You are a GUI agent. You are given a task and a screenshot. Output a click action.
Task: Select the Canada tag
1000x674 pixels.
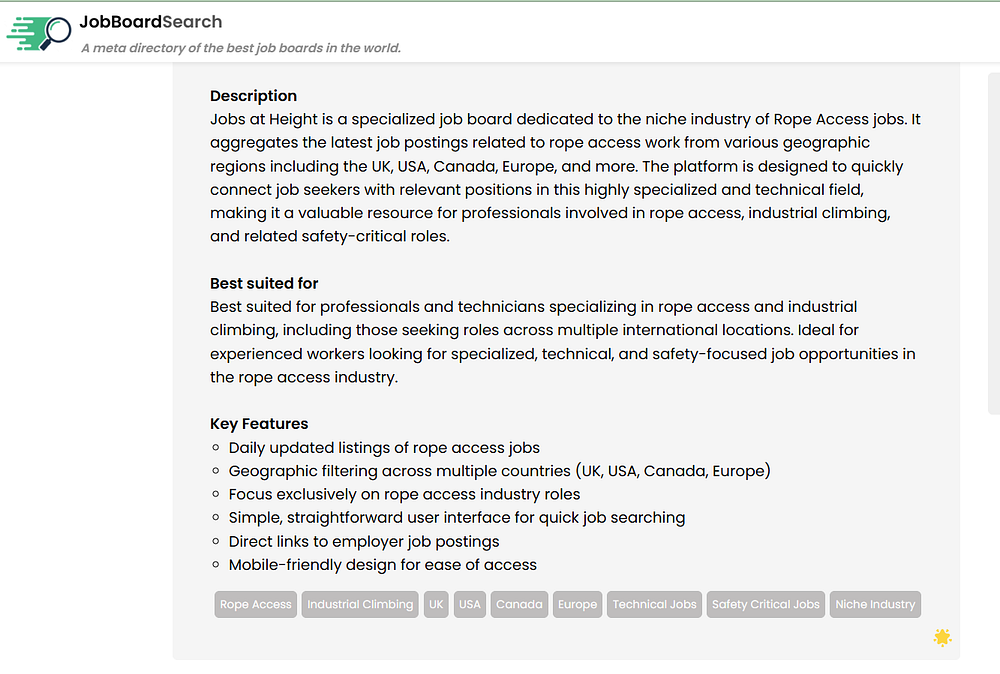[519, 604]
